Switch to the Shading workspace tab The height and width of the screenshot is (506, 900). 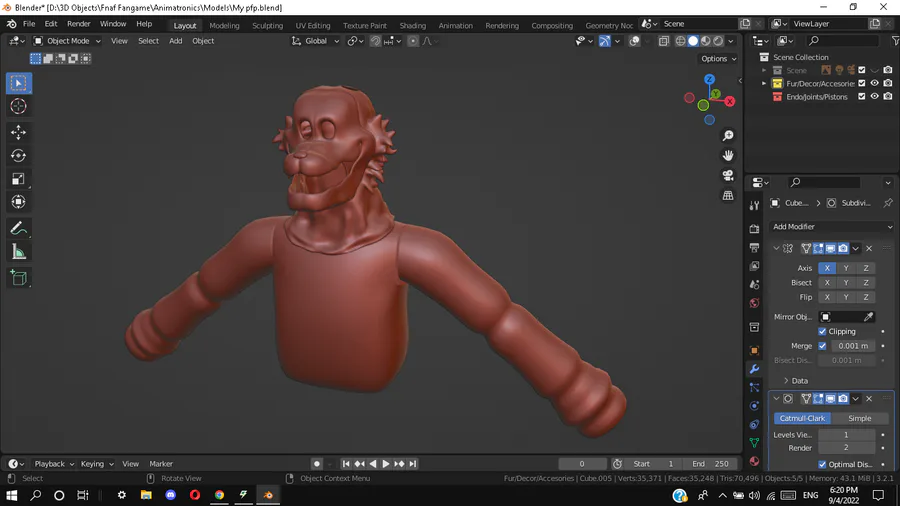pos(413,25)
